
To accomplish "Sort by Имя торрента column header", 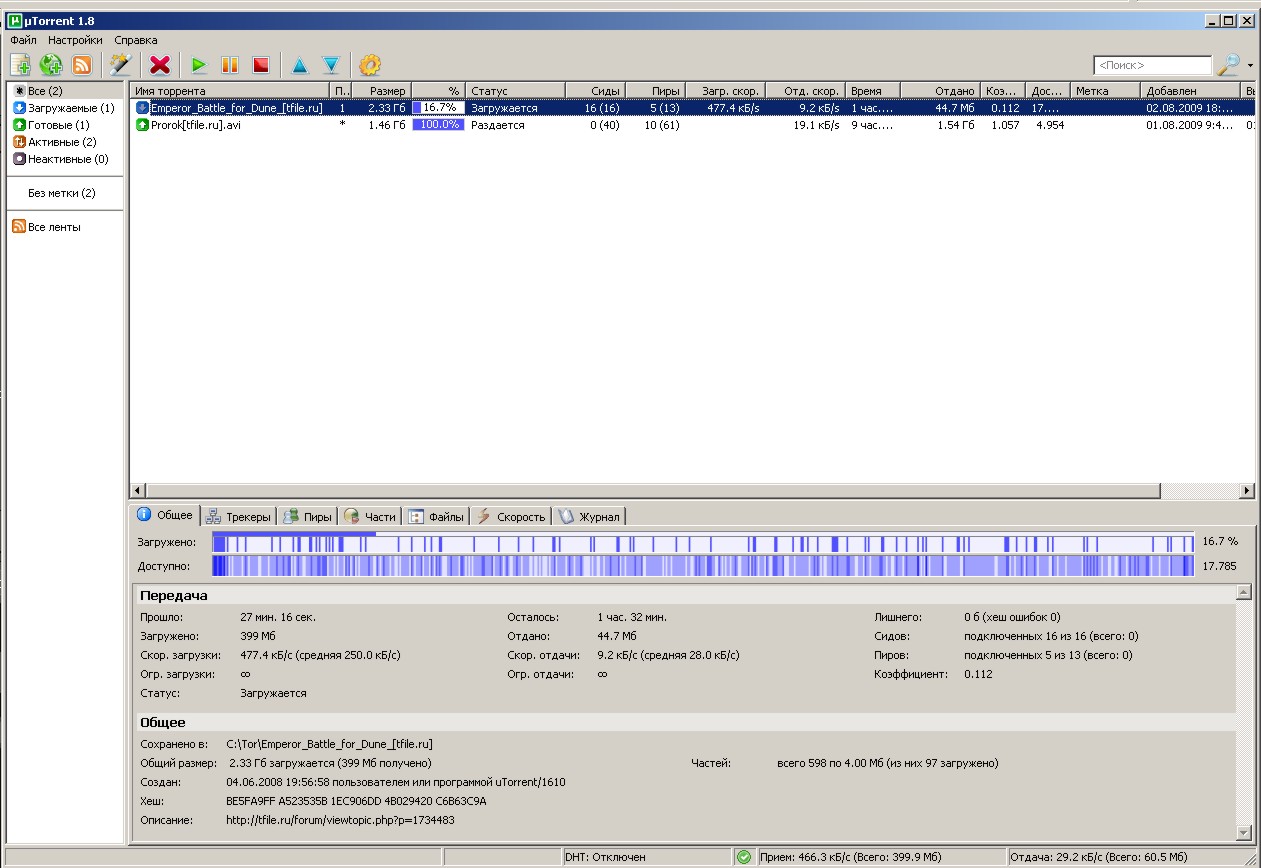I will click(231, 91).
